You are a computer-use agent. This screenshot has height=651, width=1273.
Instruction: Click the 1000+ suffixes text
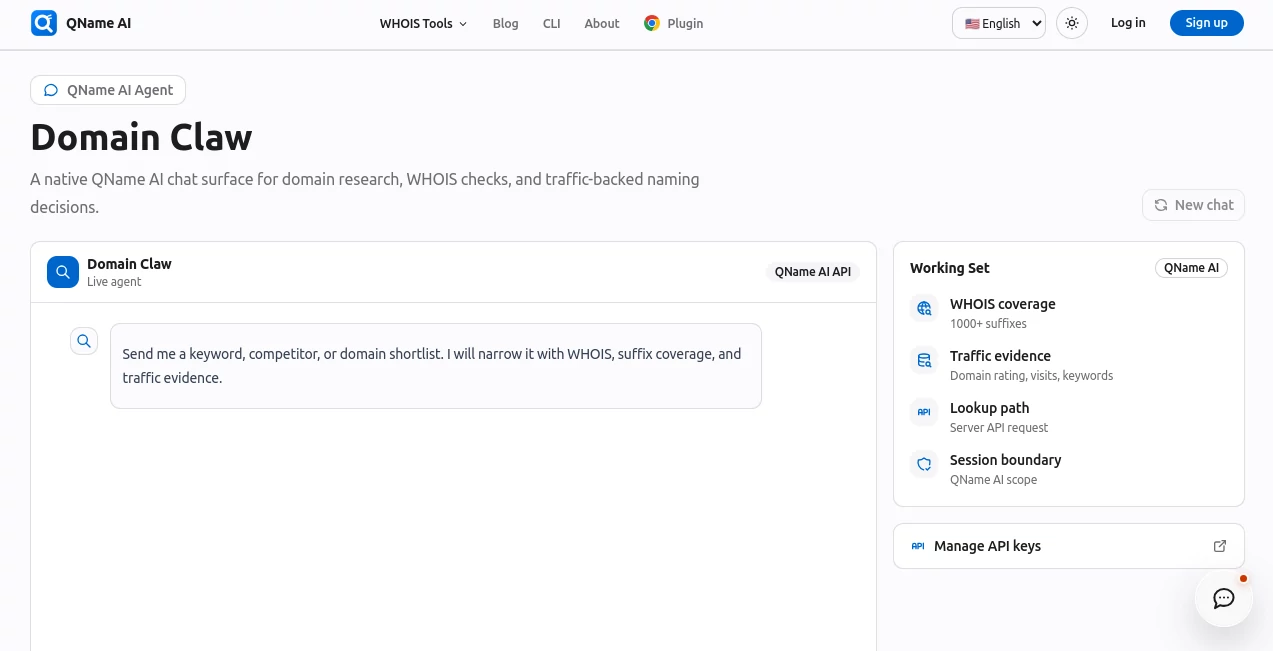tap(988, 324)
